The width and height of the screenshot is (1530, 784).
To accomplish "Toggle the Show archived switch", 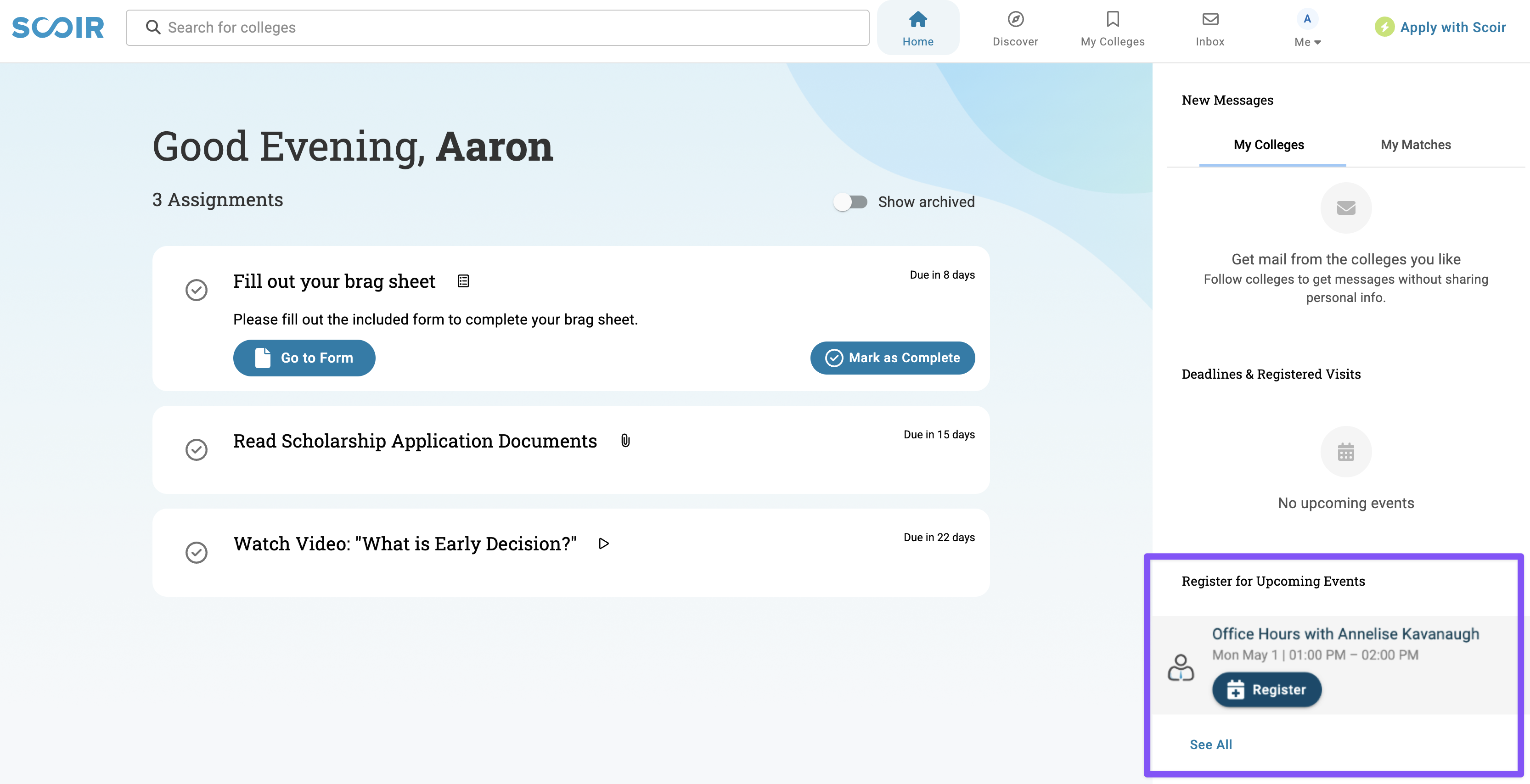I will (x=850, y=202).
